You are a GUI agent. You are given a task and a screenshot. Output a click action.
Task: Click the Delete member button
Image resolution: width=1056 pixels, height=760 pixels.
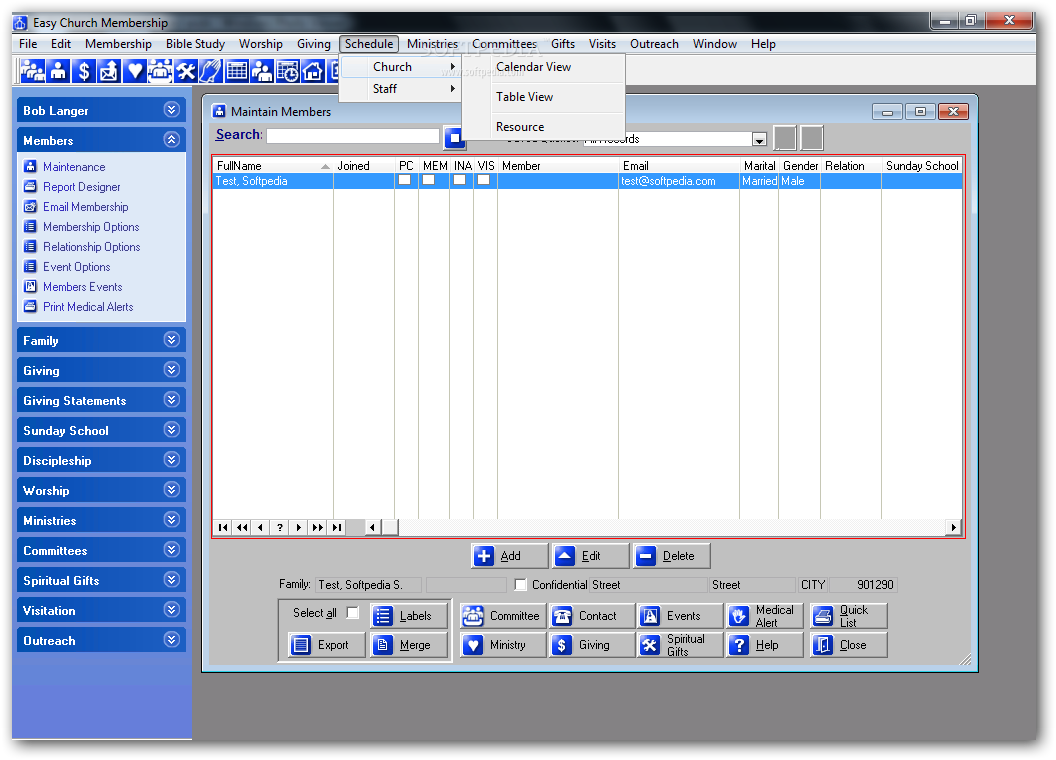coord(671,556)
